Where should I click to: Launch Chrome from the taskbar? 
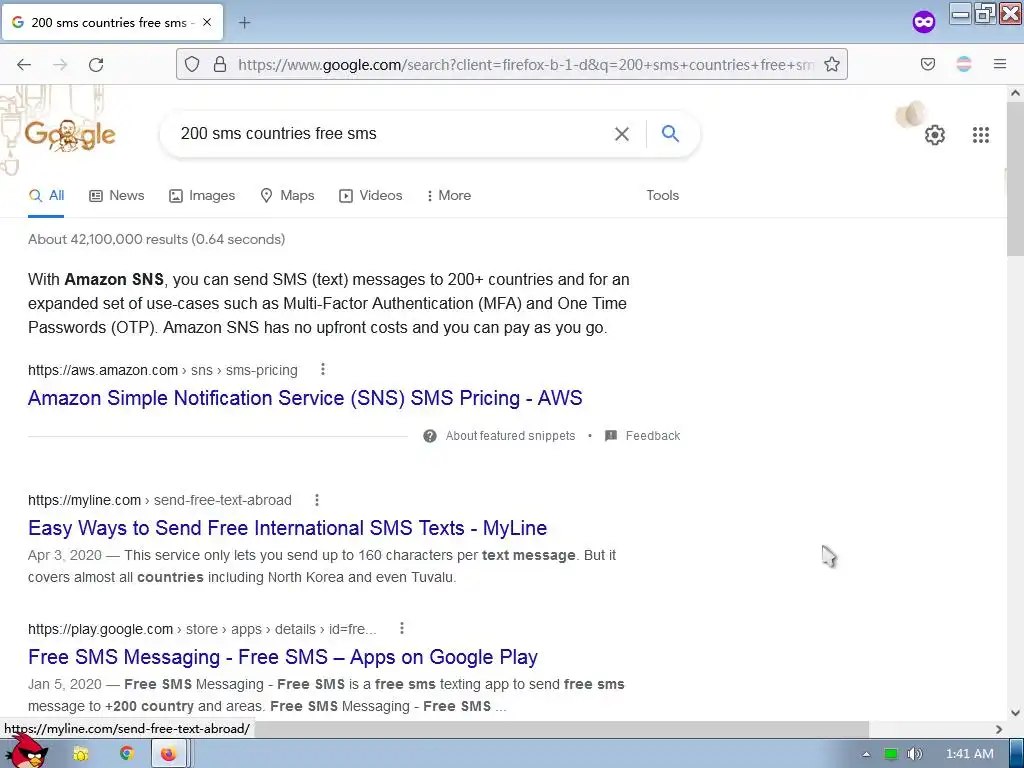[x=127, y=754]
